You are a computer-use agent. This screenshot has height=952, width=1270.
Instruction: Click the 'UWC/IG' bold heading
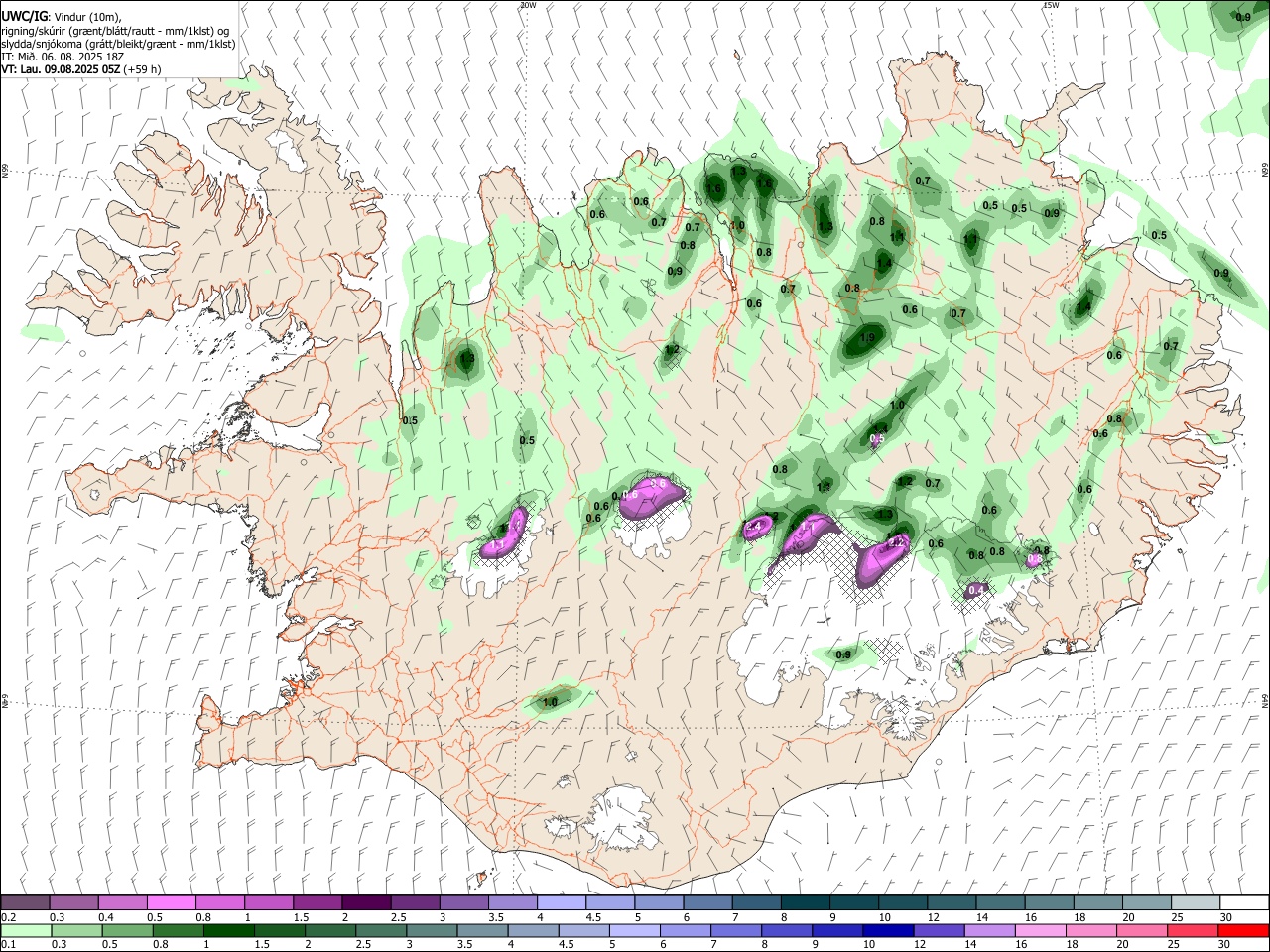tap(24, 16)
